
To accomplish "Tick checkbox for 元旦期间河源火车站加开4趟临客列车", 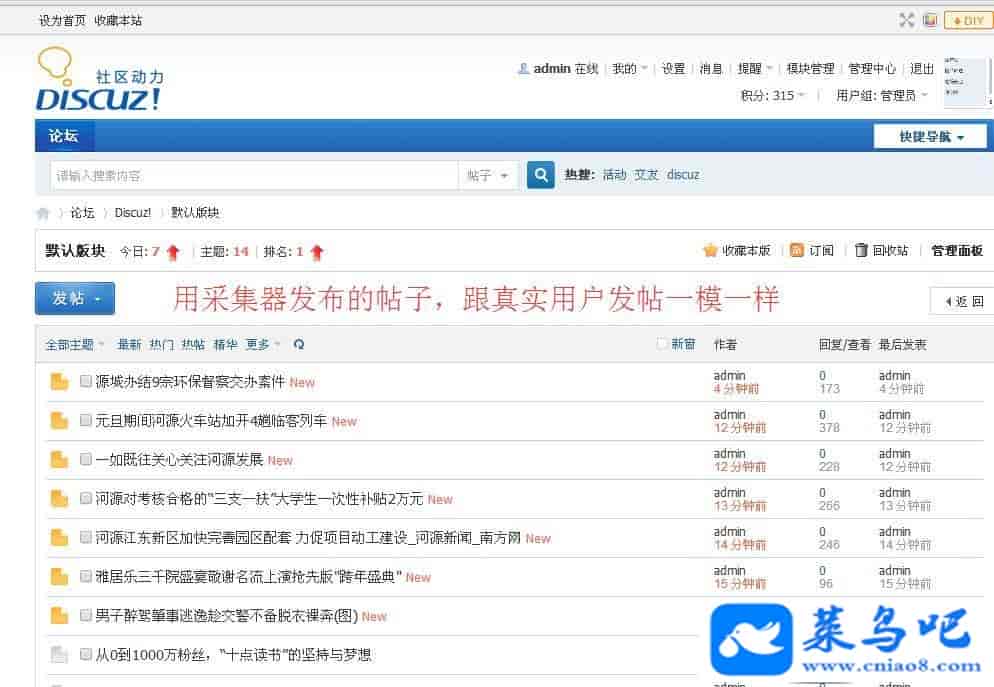I will click(86, 421).
